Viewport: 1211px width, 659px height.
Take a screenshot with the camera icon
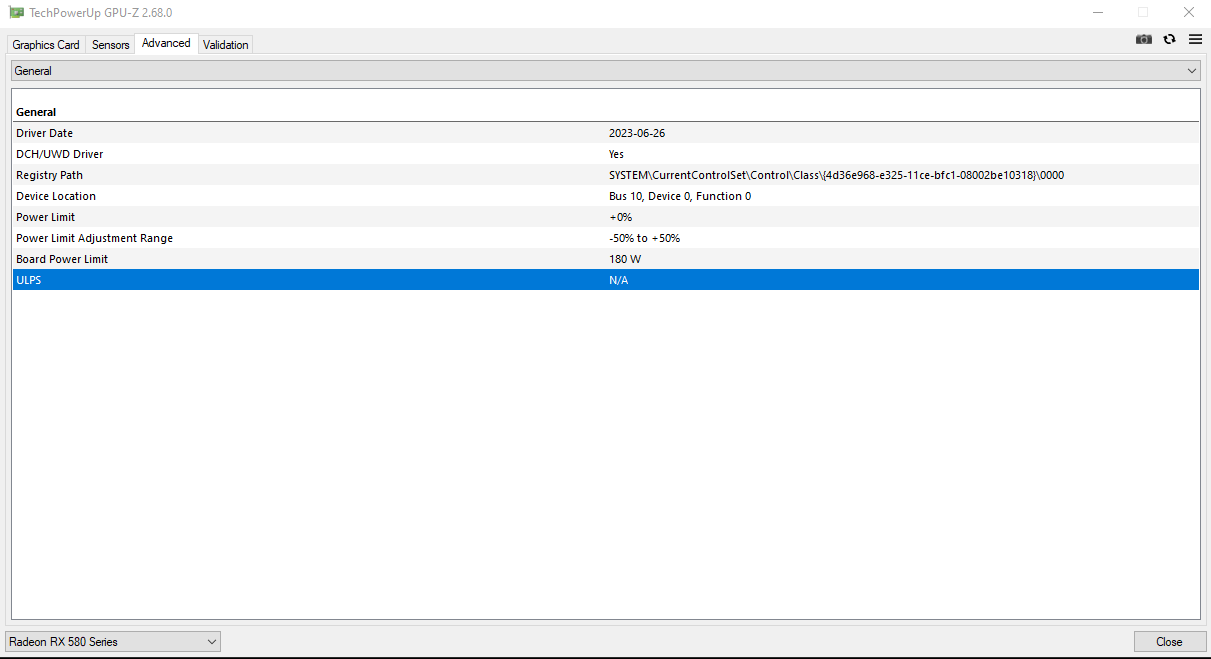(x=1144, y=39)
